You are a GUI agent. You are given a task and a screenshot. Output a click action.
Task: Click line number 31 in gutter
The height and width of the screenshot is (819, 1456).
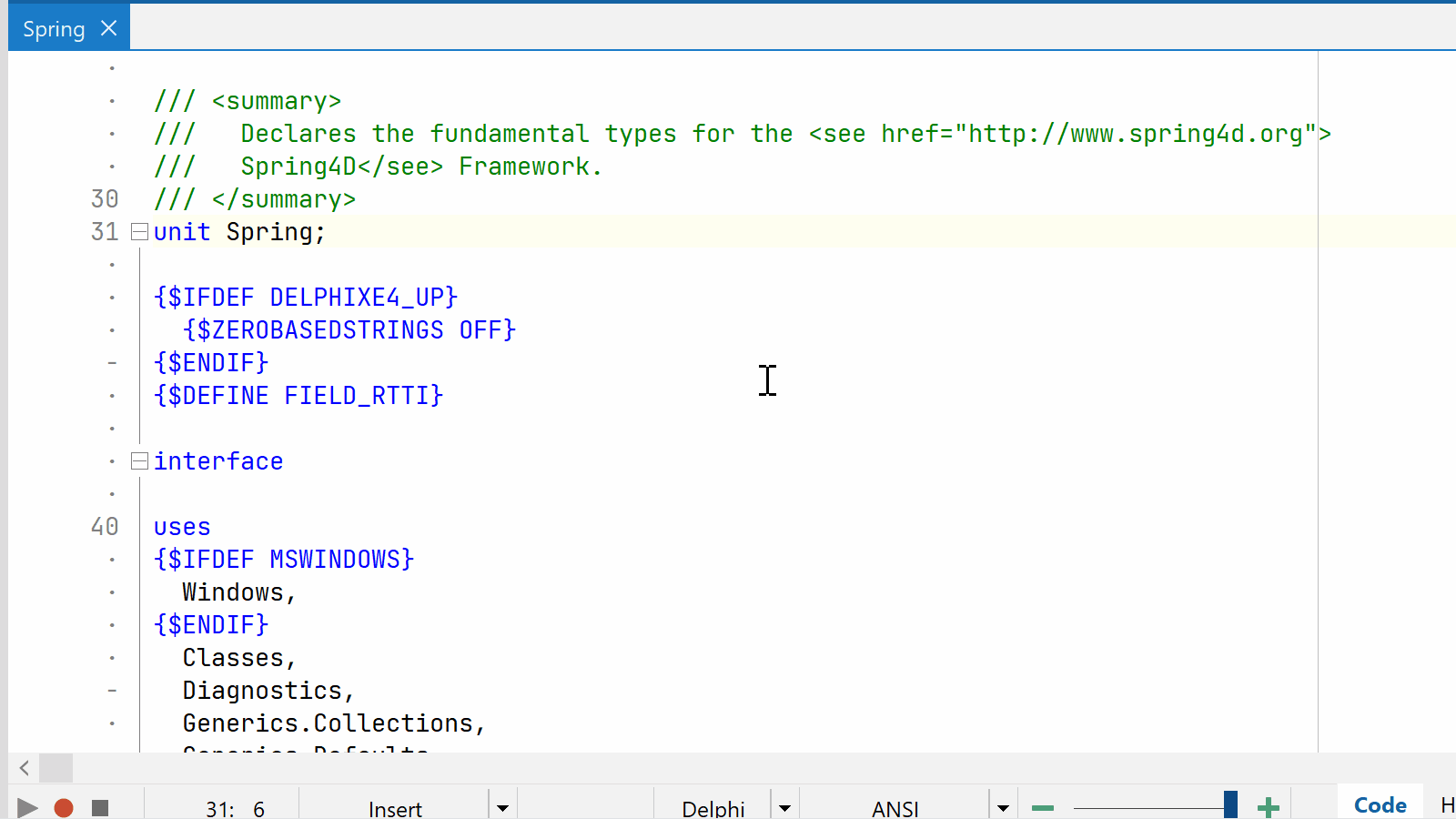coord(105,232)
